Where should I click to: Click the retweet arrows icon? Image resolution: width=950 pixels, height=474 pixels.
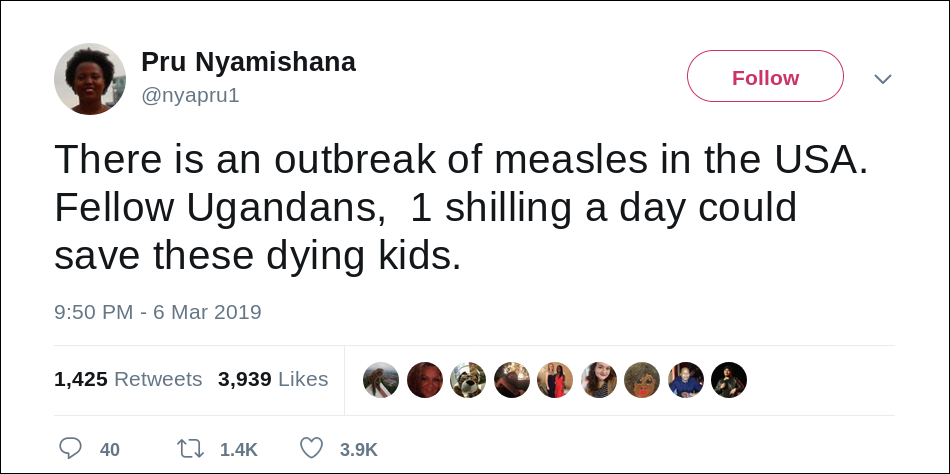[x=190, y=449]
